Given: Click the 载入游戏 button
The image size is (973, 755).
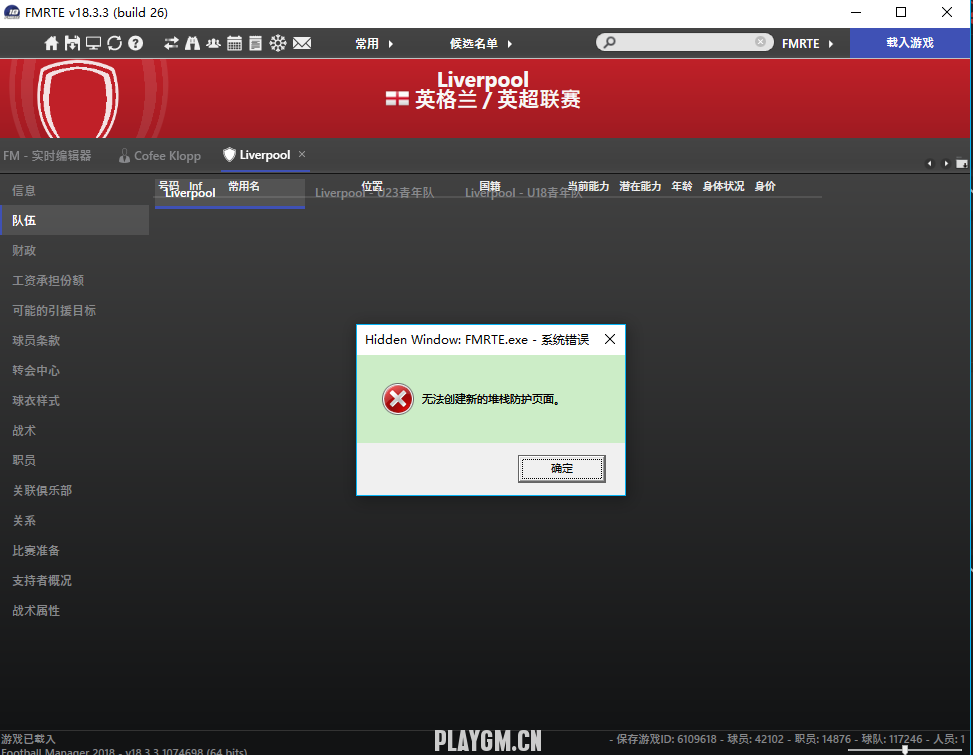Looking at the screenshot, I should pyautogui.click(x=910, y=43).
